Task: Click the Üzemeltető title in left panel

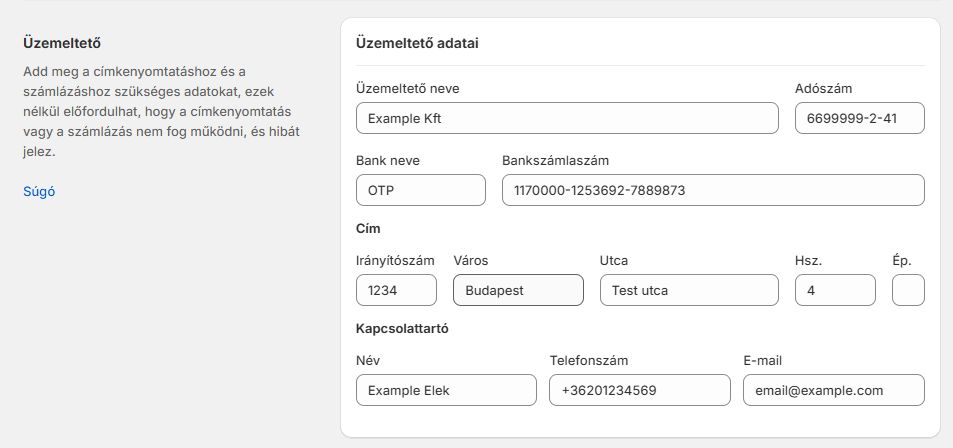Action: [x=62, y=44]
